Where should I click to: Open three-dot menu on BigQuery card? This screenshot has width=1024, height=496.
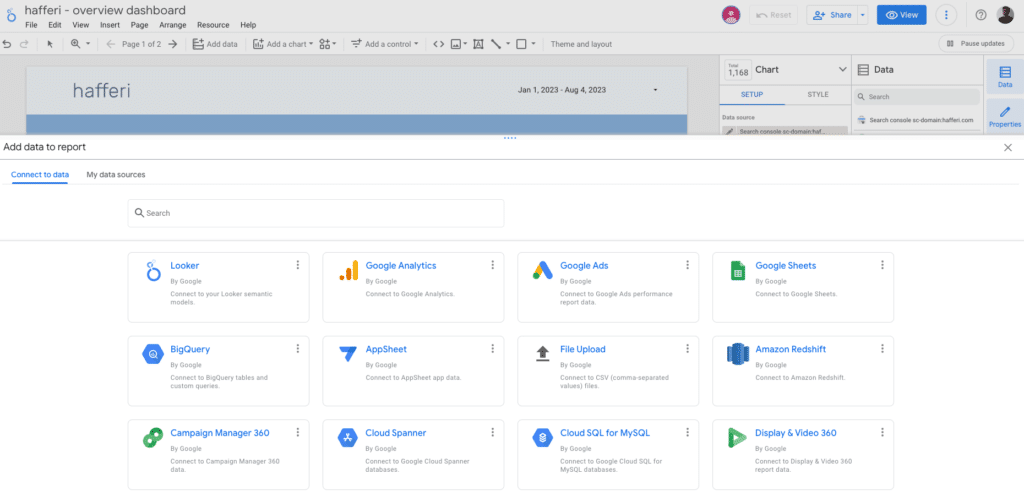tap(298, 349)
